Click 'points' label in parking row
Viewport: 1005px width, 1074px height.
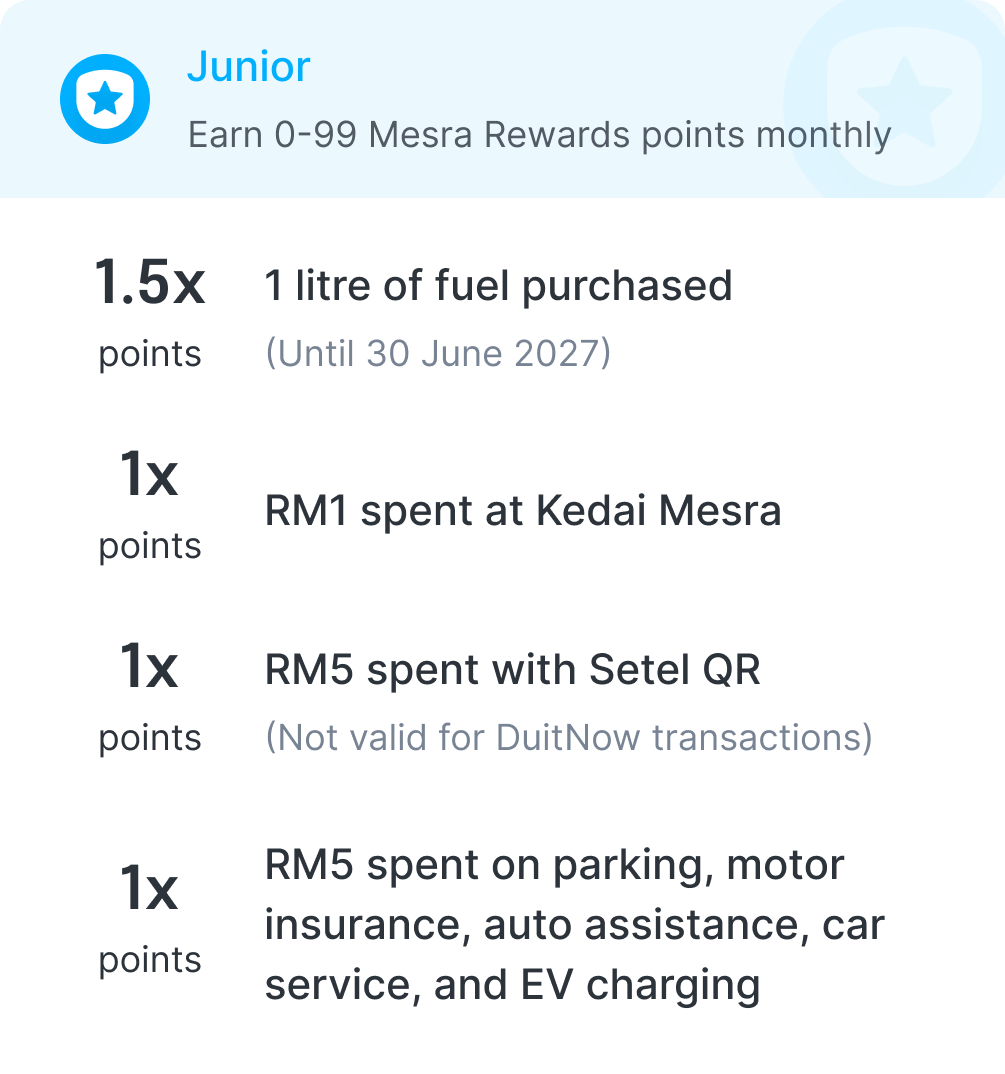pyautogui.click(x=150, y=960)
